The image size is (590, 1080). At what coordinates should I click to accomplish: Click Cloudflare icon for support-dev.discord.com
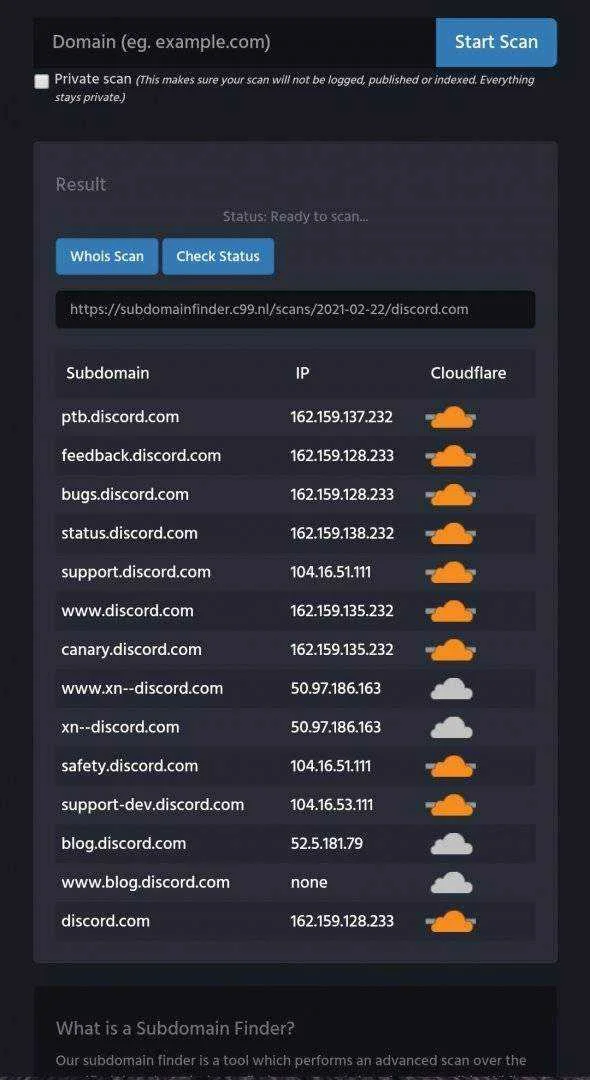(452, 804)
